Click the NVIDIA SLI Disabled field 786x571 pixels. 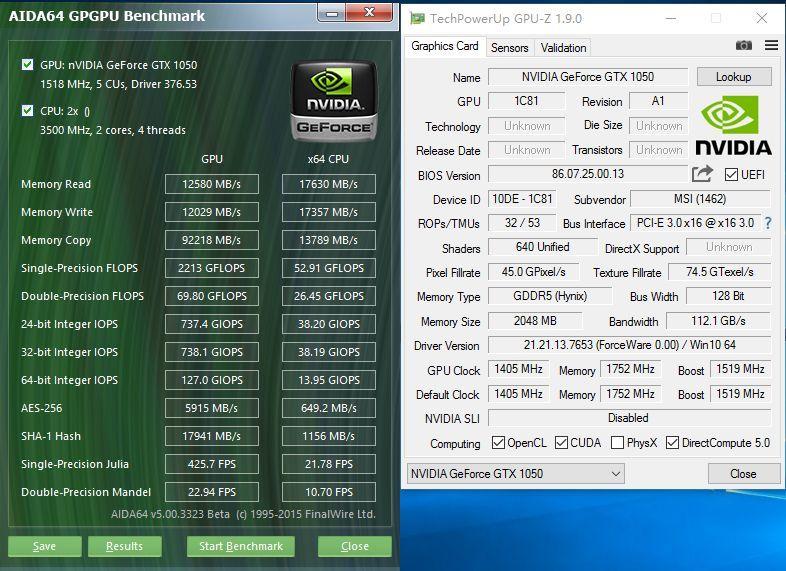tap(630, 418)
